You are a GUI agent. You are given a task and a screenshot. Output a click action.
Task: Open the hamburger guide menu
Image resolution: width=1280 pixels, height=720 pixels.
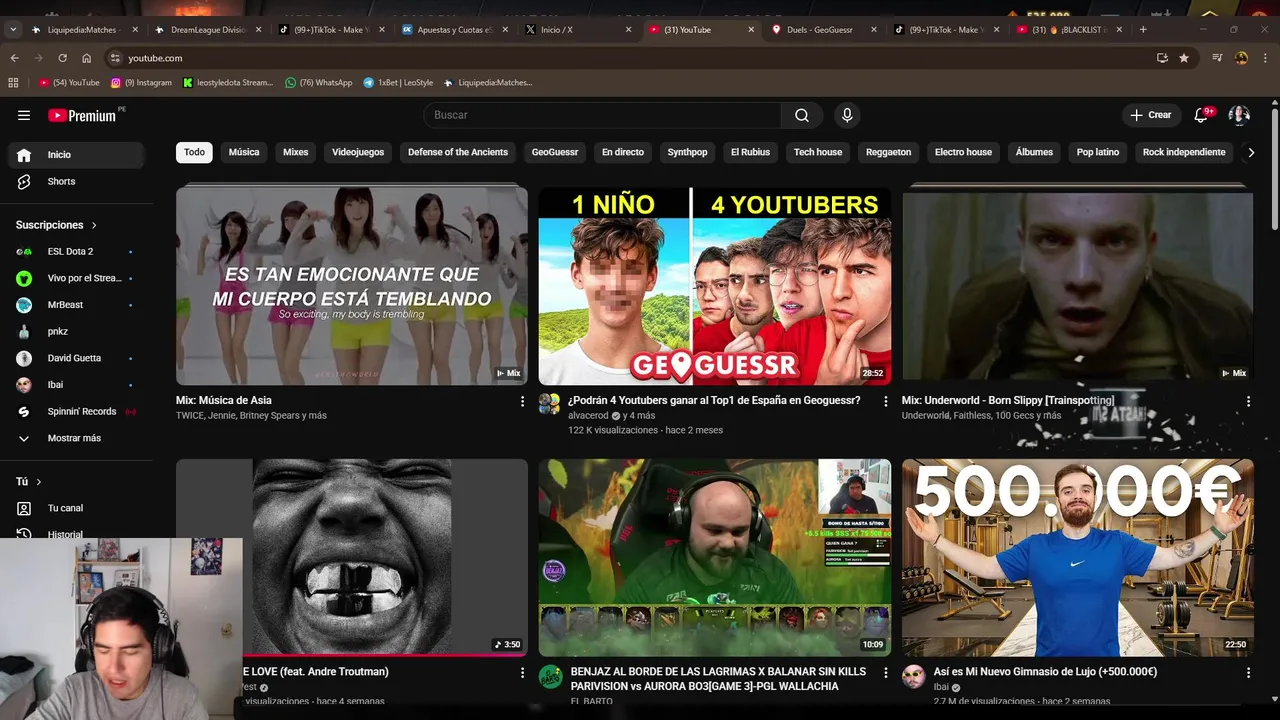(x=24, y=115)
